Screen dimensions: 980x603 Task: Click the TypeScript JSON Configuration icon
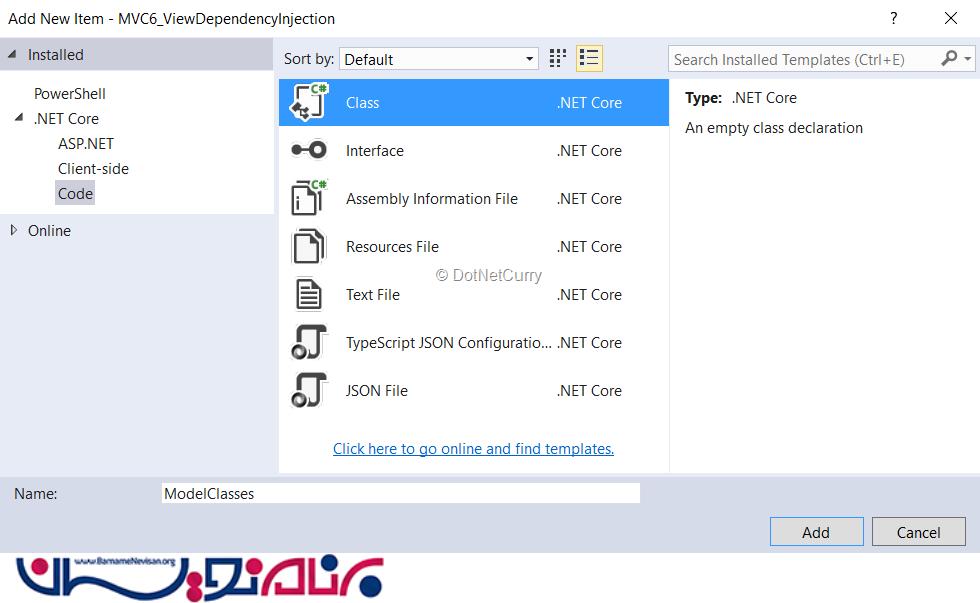(x=309, y=342)
